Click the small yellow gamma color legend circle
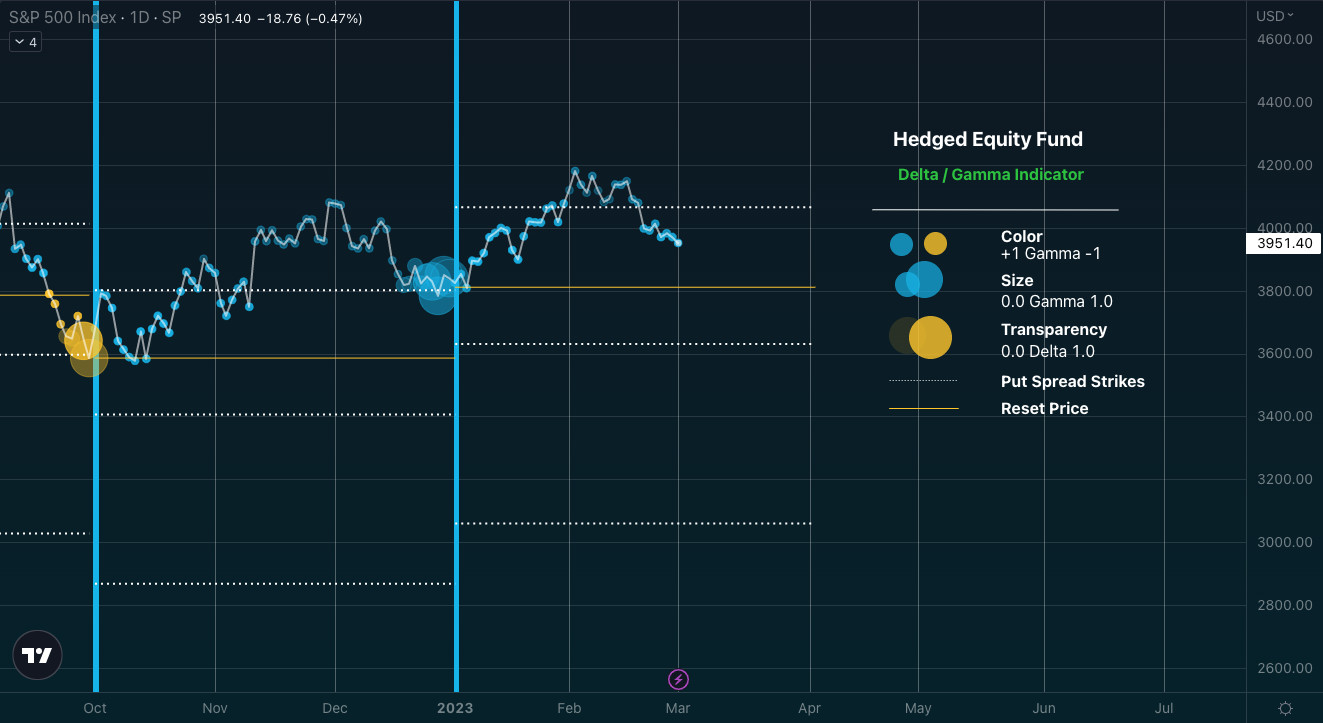The height and width of the screenshot is (723, 1323). click(x=935, y=244)
